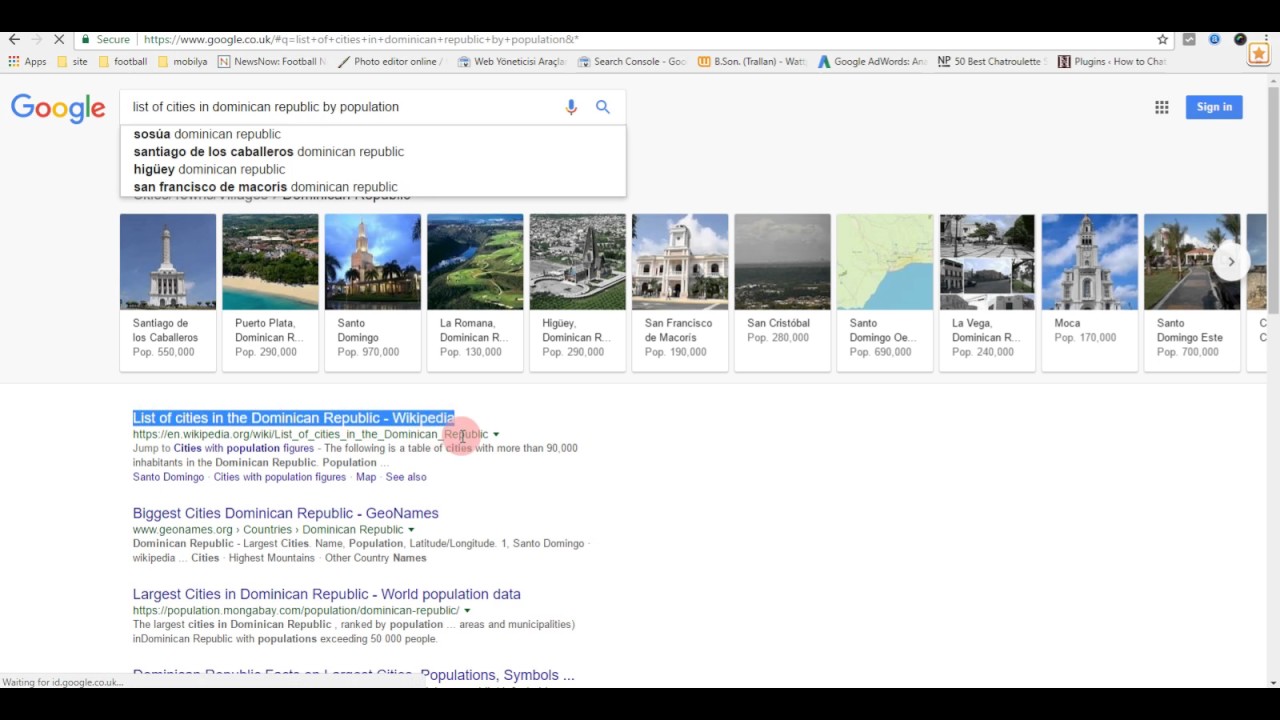Image resolution: width=1280 pixels, height=720 pixels.
Task: Expand Wikipedia result URL dropdown arrow
Action: tap(496, 435)
